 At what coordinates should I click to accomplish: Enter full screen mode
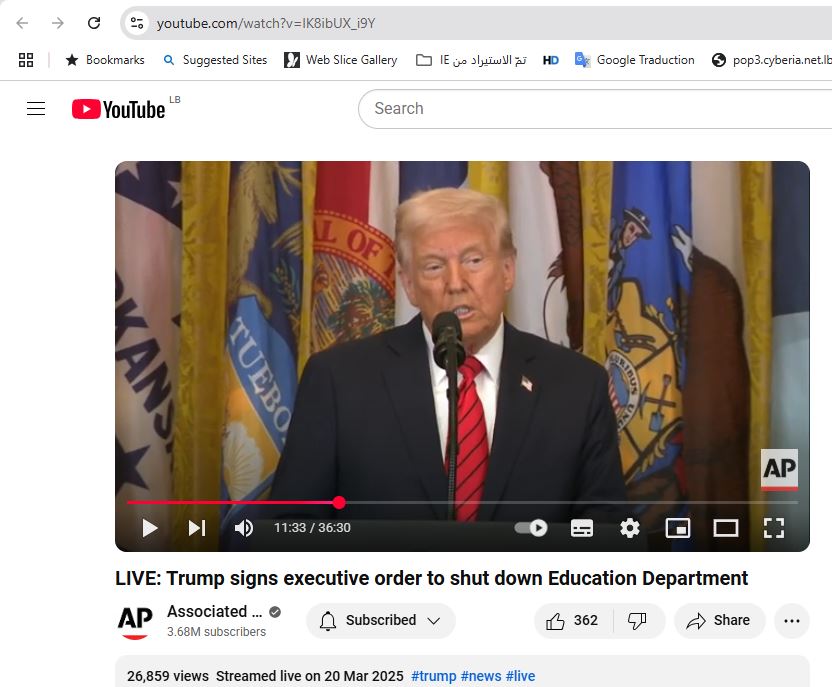coord(774,528)
